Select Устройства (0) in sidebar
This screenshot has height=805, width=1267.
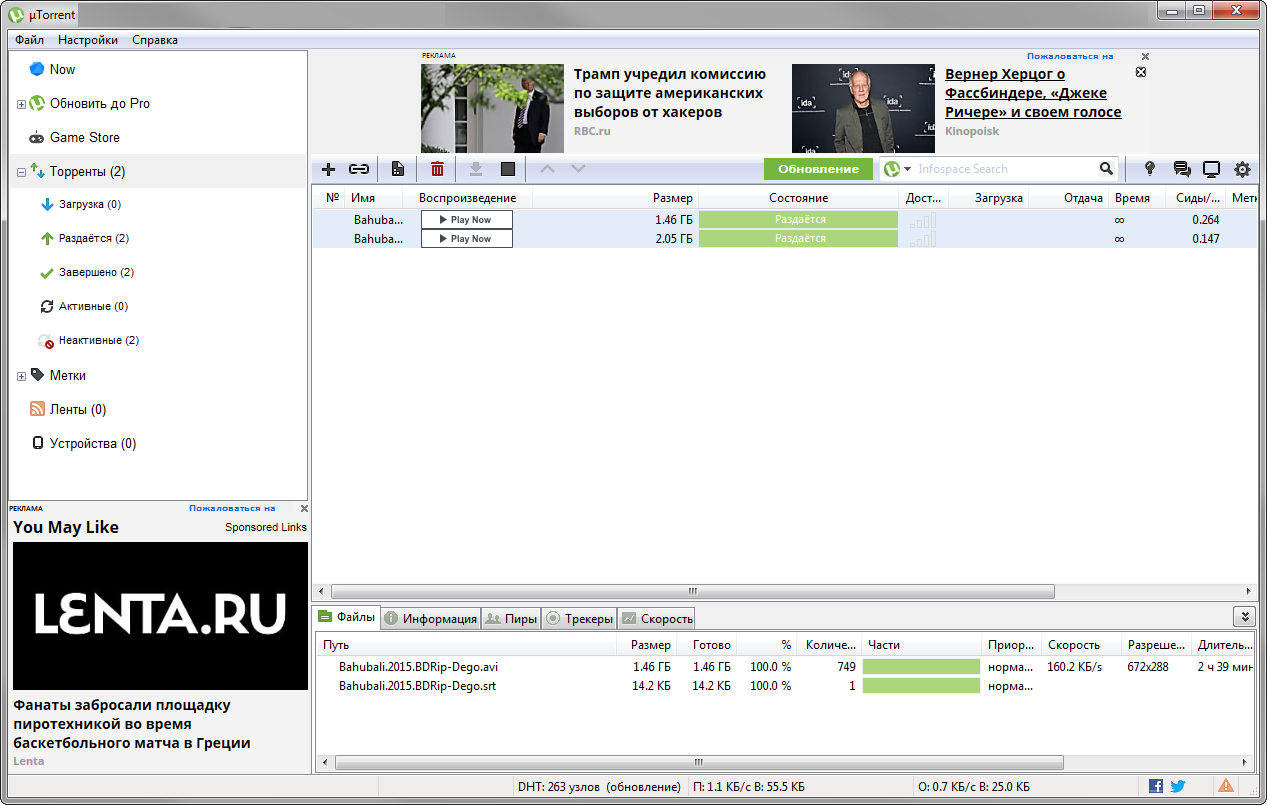pos(93,443)
